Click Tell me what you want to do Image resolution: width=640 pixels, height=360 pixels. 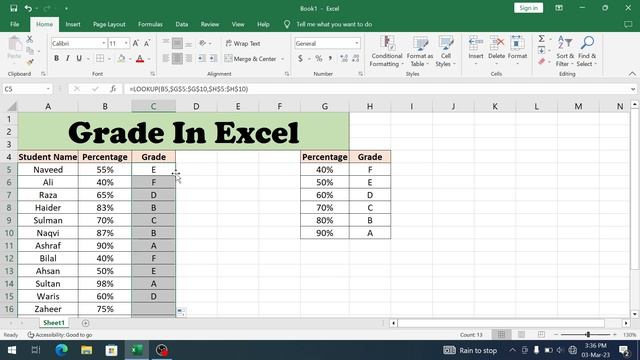click(334, 24)
